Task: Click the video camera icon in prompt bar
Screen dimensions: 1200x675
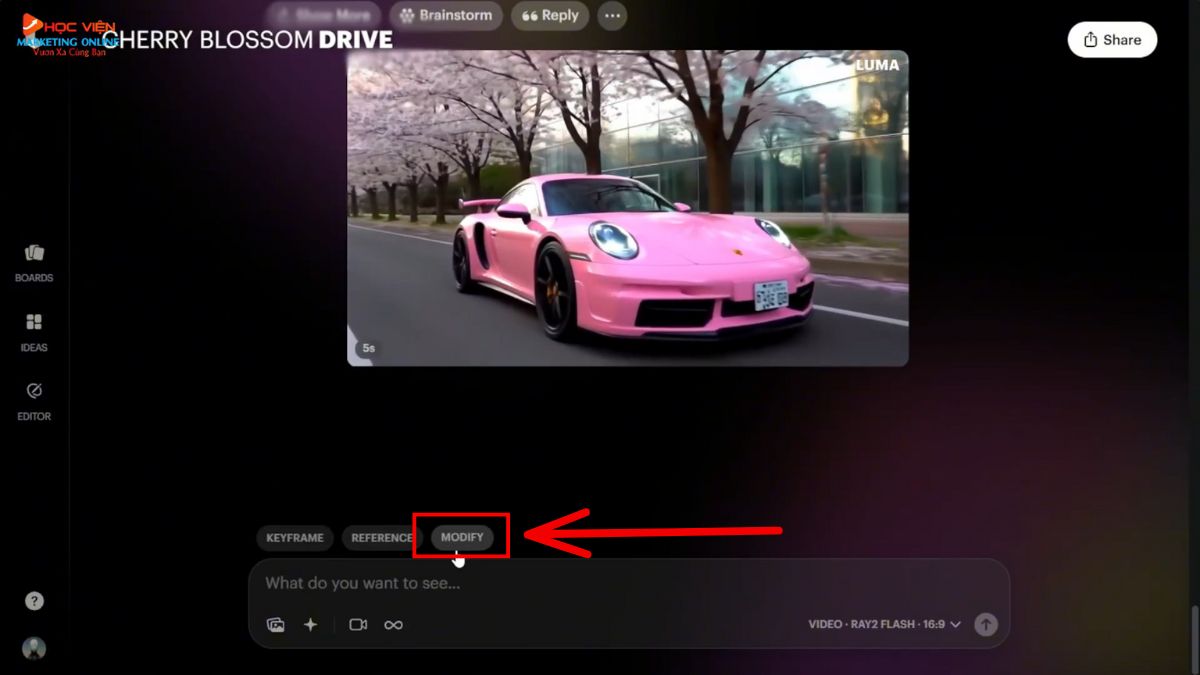Action: click(x=358, y=625)
